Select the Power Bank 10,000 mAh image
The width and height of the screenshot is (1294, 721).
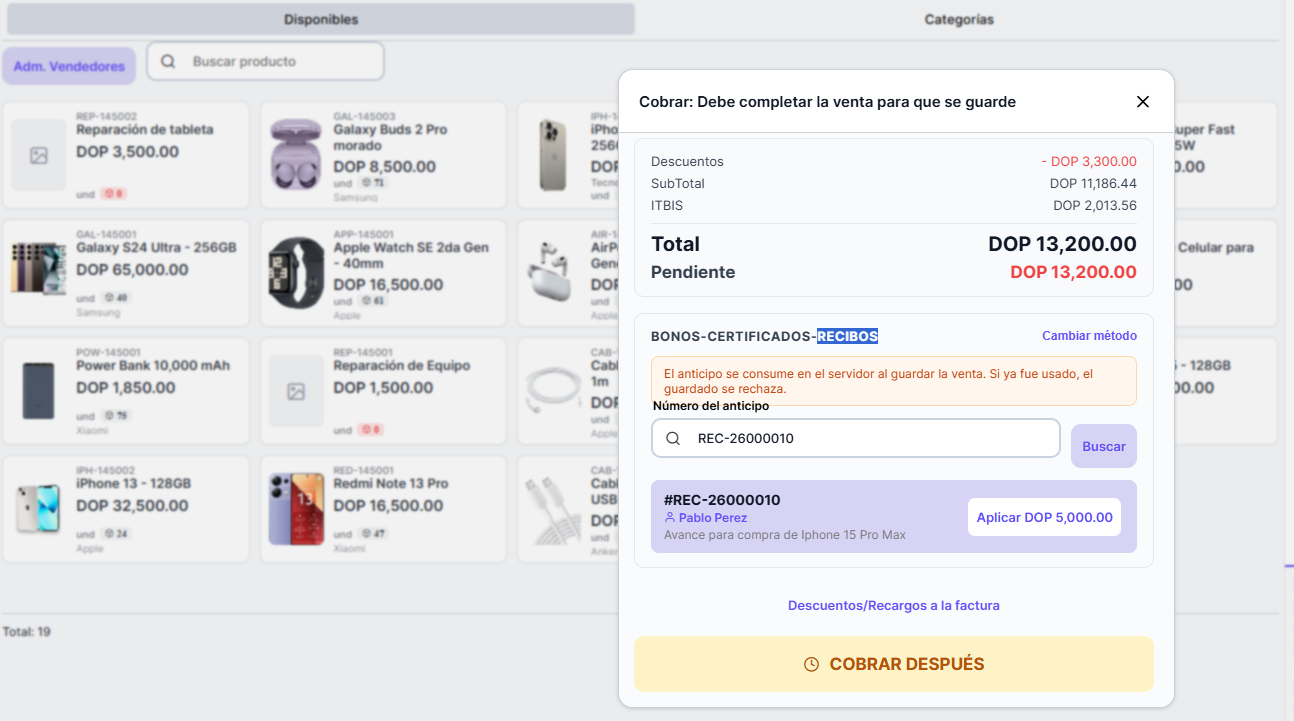39,391
